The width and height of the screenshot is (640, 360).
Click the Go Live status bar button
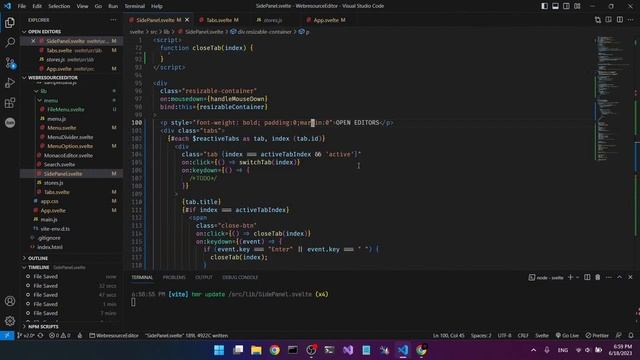pos(567,336)
